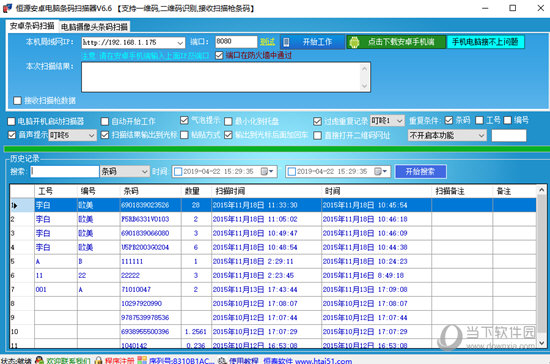The height and width of the screenshot is (364, 550).
Task: Enable 编号 duplicate-condition checkbox
Action: (507, 120)
